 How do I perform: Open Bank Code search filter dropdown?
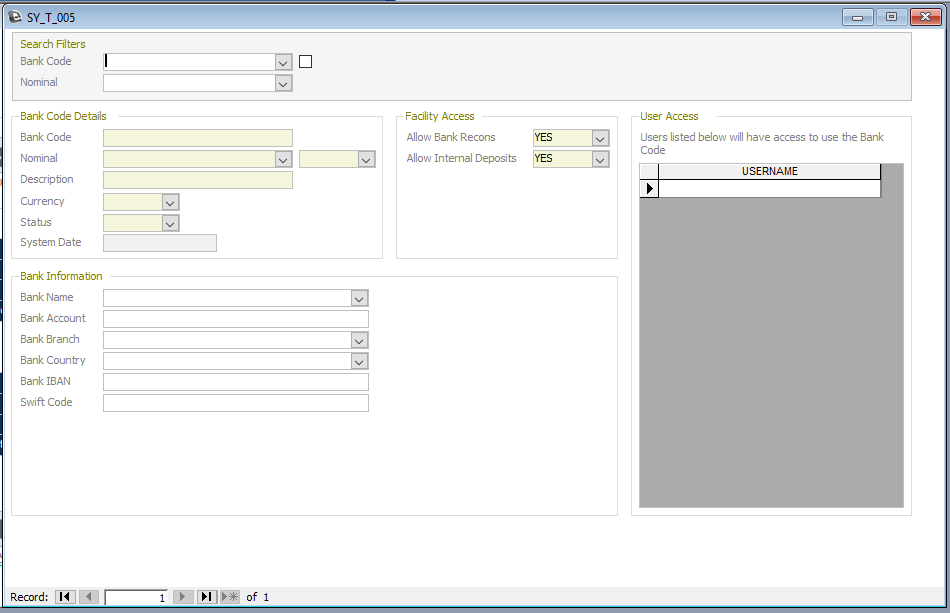(x=283, y=62)
